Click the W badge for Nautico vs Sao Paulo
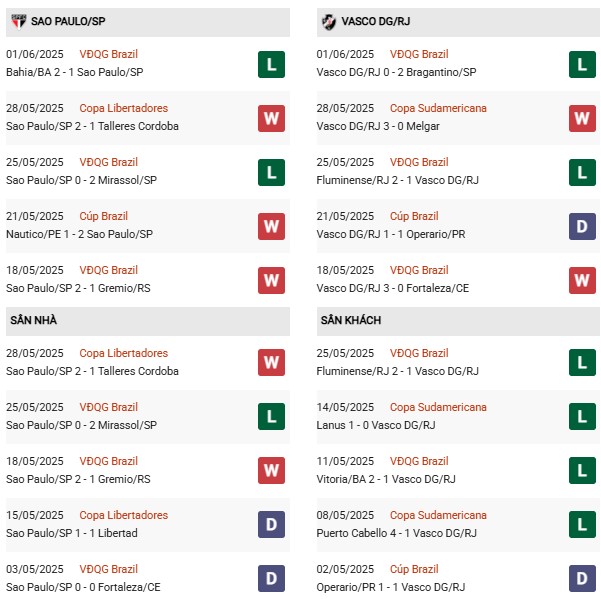Image resolution: width=601 pixels, height=599 pixels. pyautogui.click(x=271, y=226)
